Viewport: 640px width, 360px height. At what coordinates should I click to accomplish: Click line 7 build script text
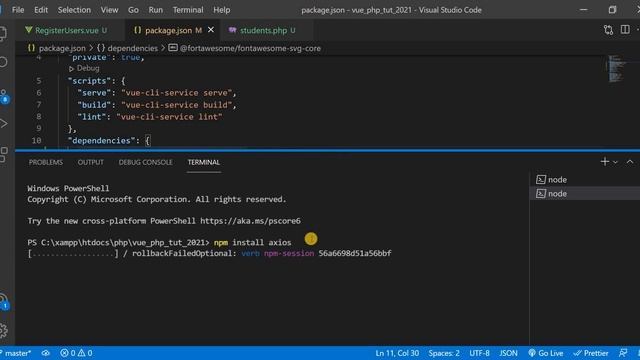coord(157,105)
